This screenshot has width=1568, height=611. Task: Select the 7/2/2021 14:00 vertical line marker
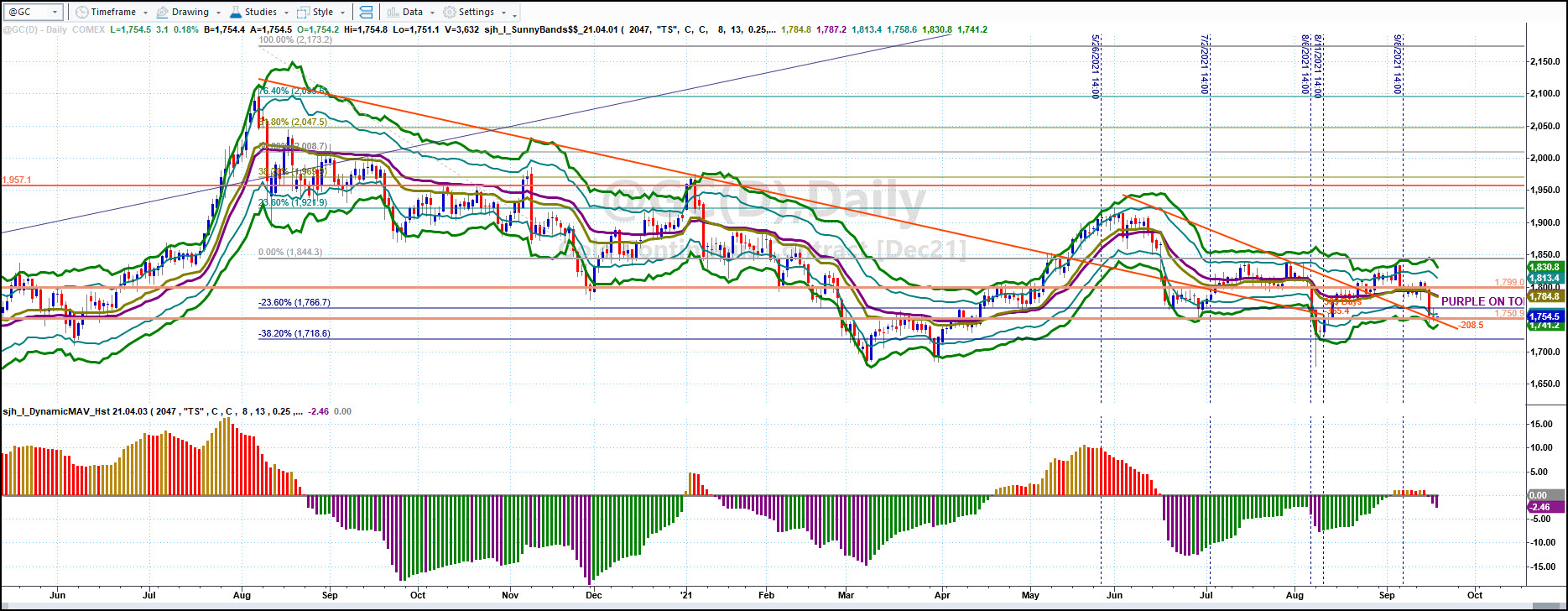pyautogui.click(x=1205, y=64)
